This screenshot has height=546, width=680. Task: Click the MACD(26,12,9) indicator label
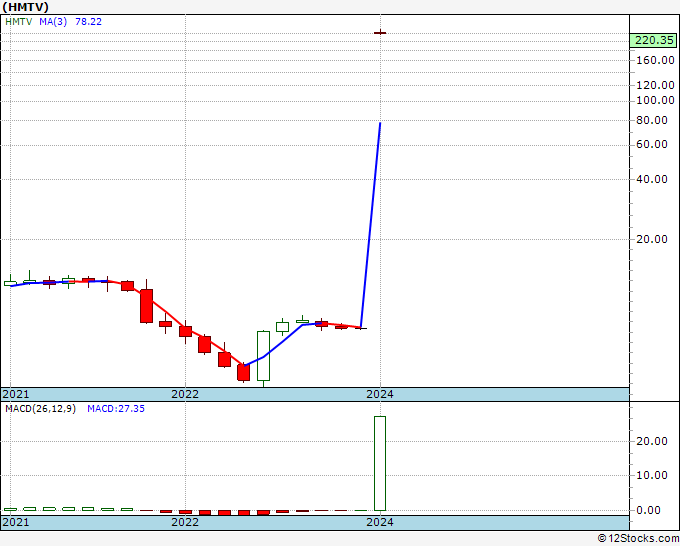pyautogui.click(x=40, y=409)
